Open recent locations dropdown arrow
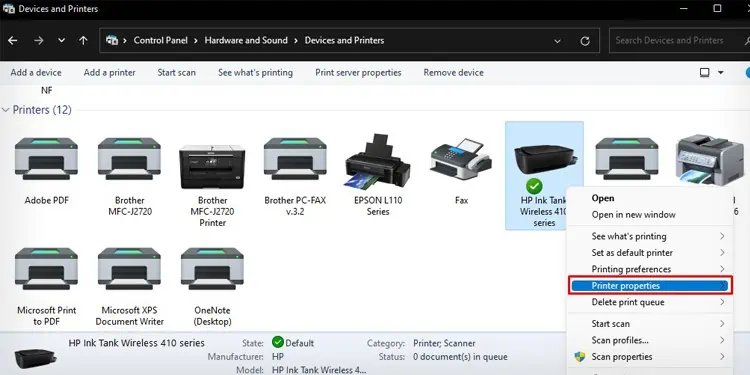750x375 pixels. (61, 41)
